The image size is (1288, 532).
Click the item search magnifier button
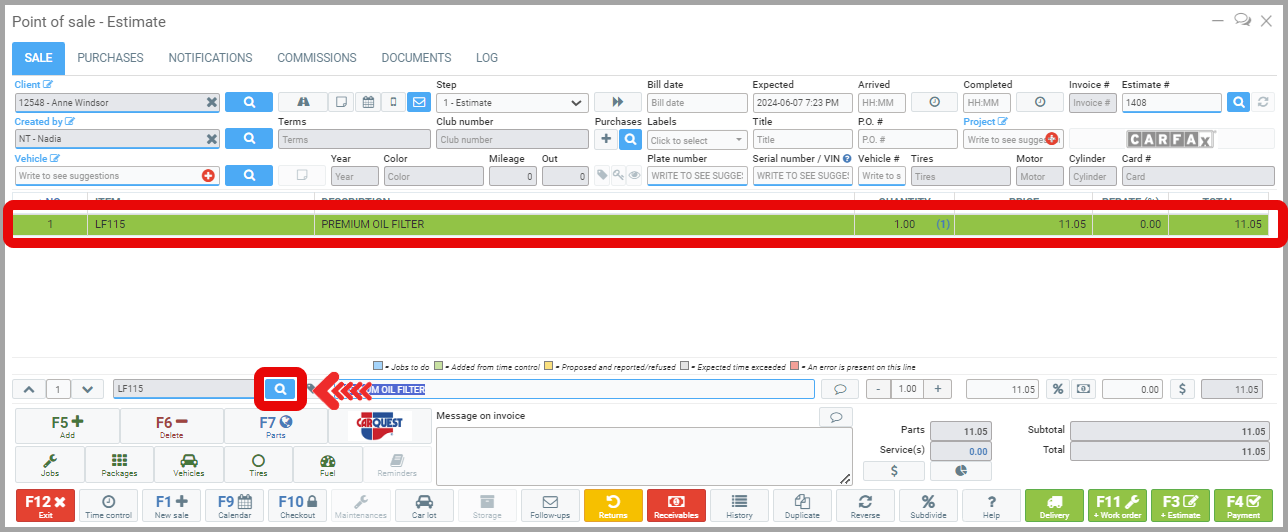pos(281,389)
